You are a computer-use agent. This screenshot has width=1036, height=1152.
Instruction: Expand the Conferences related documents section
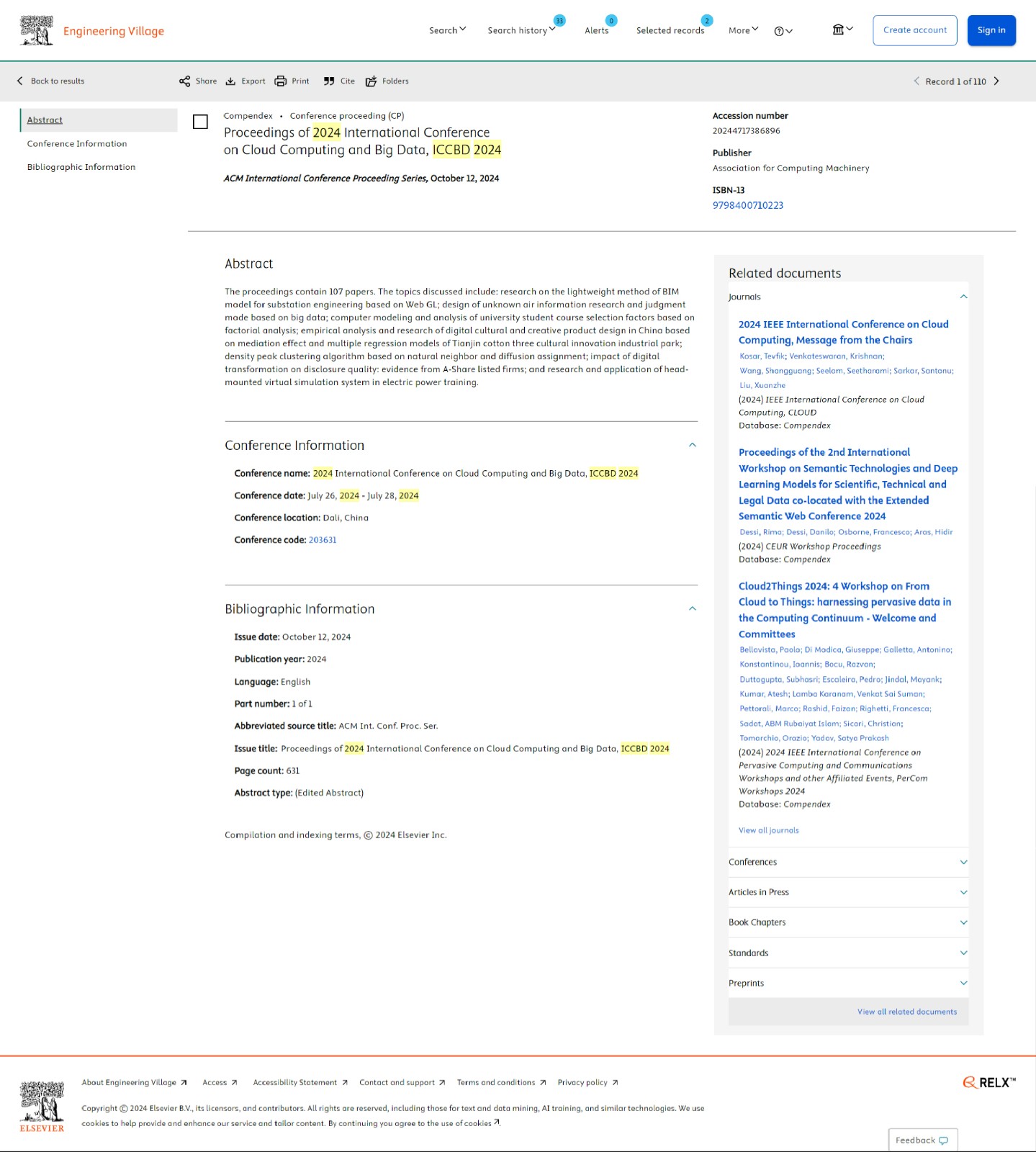tap(963, 862)
